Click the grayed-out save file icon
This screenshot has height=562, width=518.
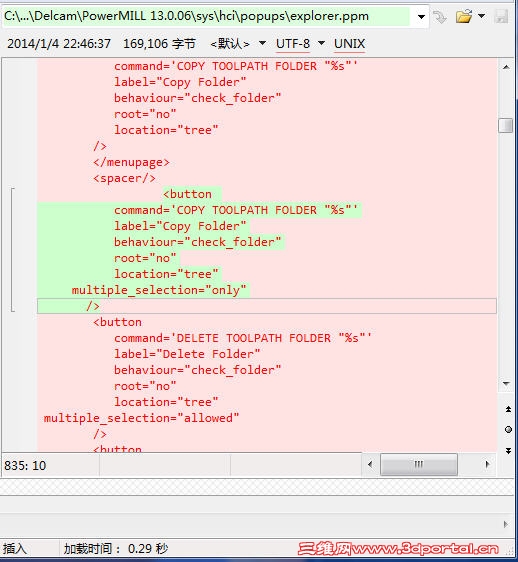(x=501, y=16)
